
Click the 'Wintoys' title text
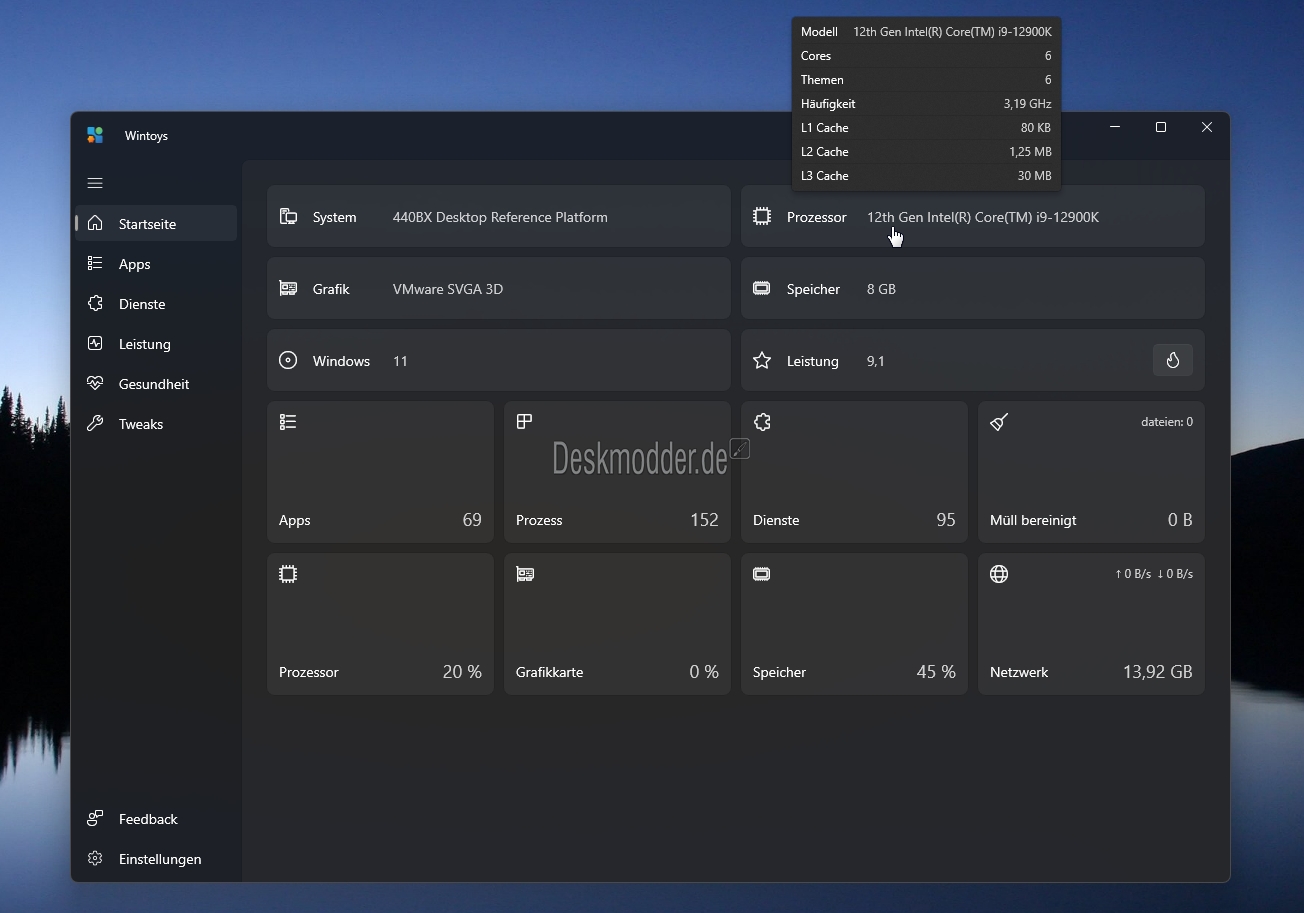click(146, 136)
